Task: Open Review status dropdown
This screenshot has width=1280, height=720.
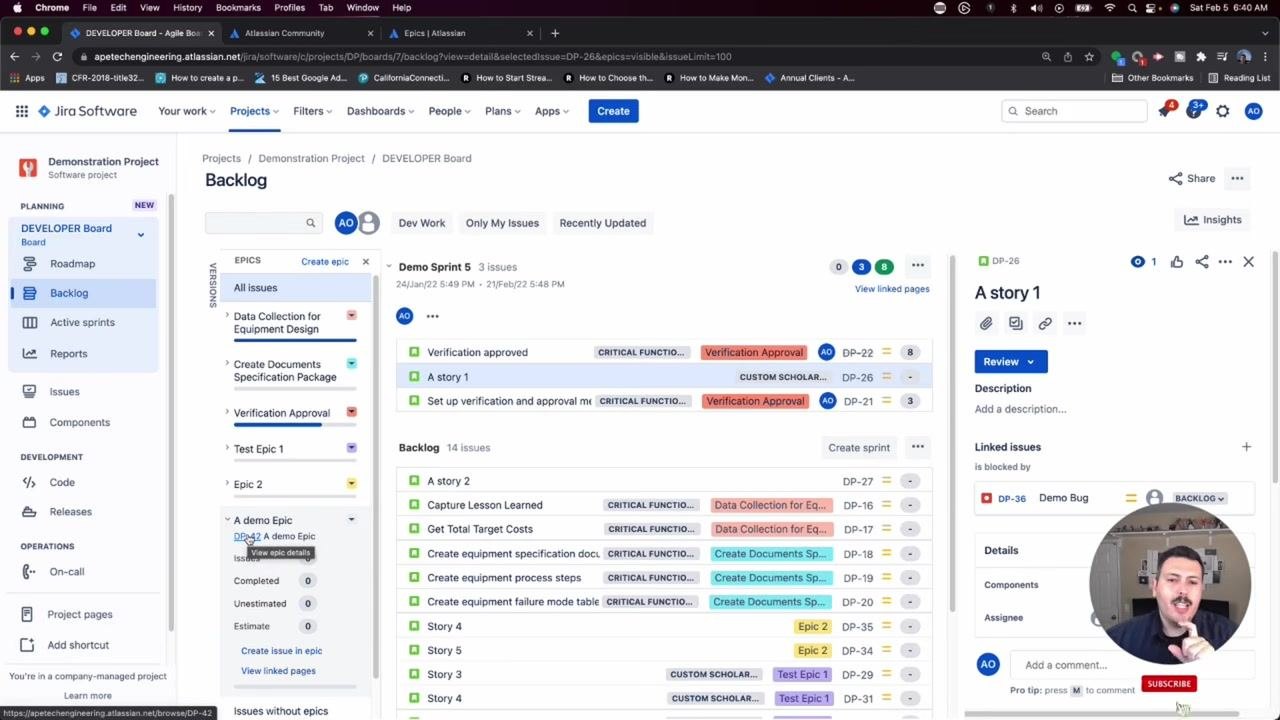Action: (x=1011, y=362)
